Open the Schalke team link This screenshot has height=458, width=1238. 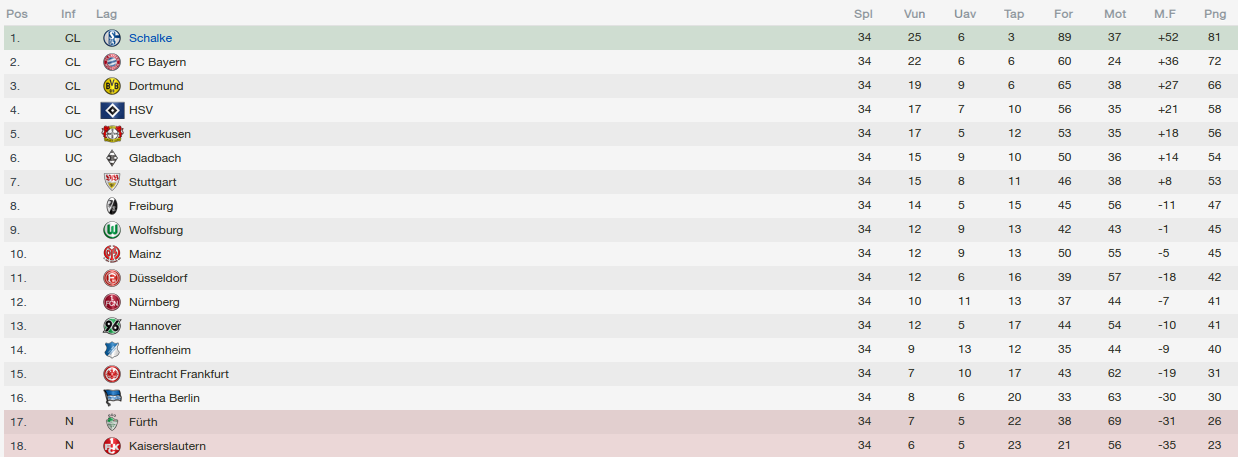coord(151,38)
